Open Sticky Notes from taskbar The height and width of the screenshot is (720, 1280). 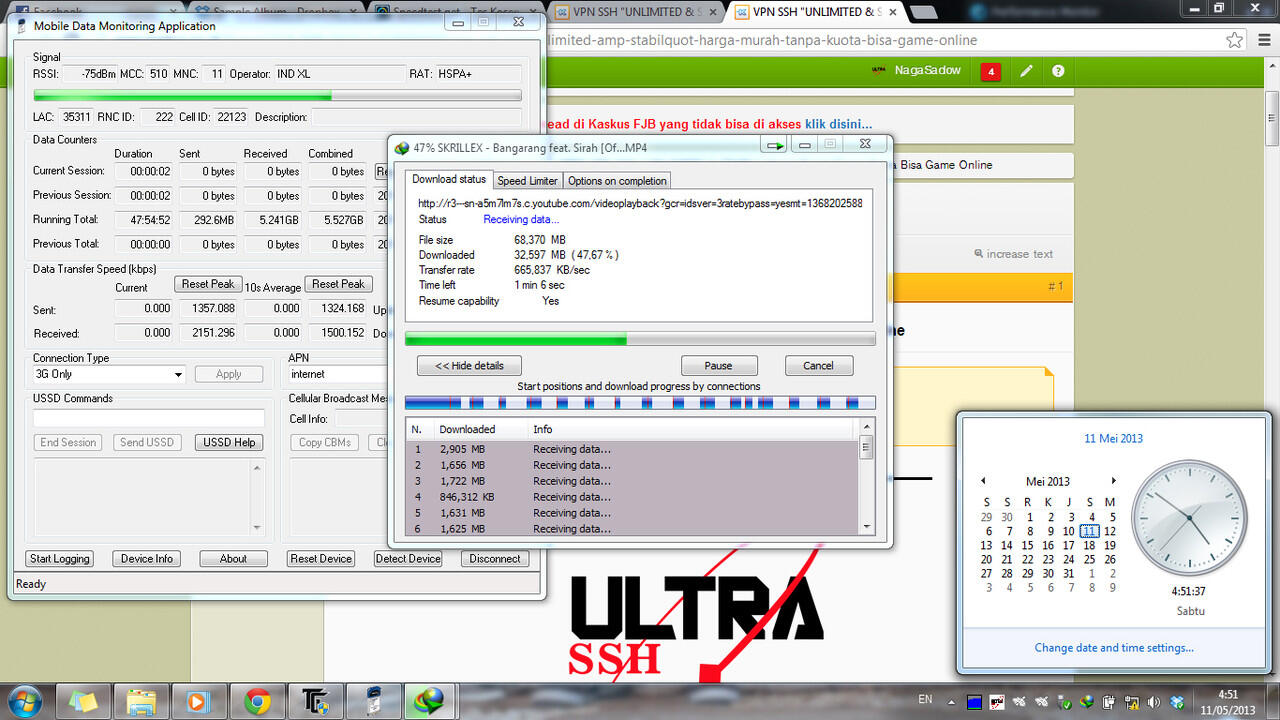(83, 701)
